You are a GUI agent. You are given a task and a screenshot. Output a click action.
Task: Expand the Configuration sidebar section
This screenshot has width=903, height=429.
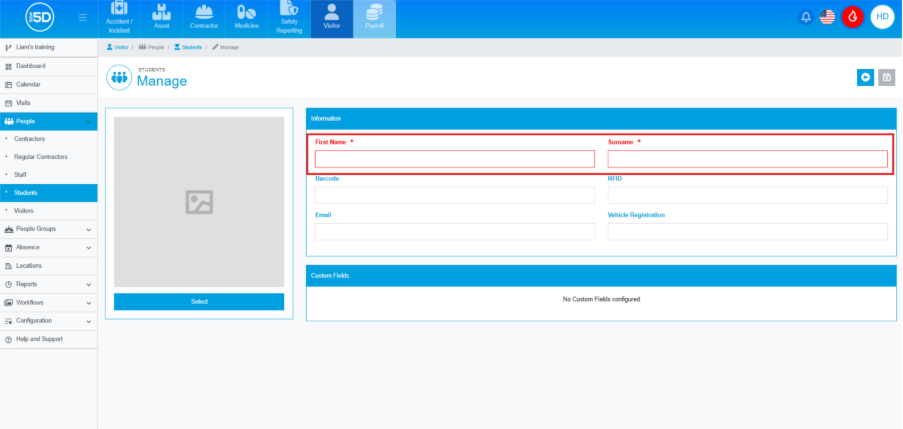coord(48,321)
